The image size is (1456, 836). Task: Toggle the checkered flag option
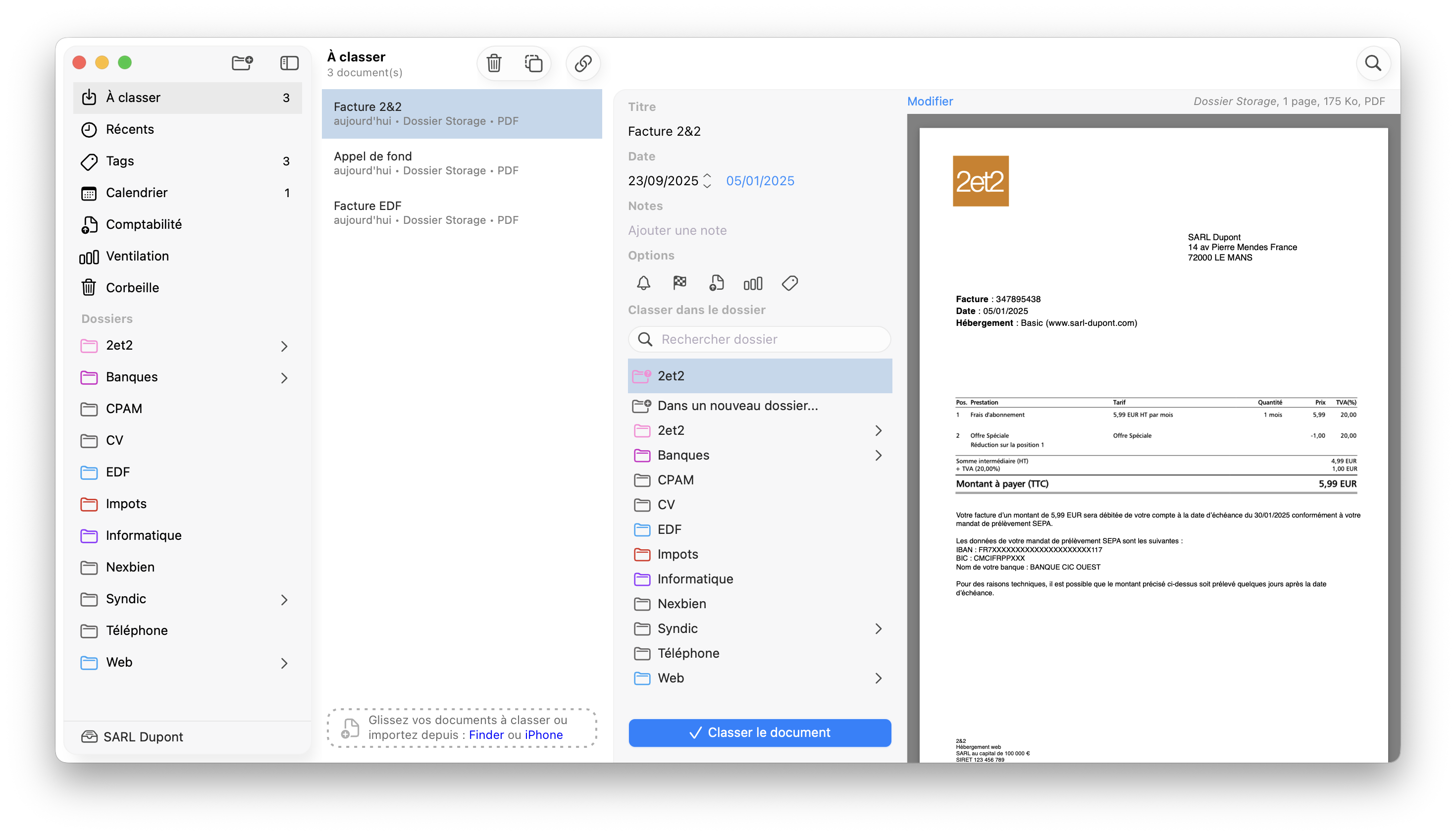tap(680, 283)
